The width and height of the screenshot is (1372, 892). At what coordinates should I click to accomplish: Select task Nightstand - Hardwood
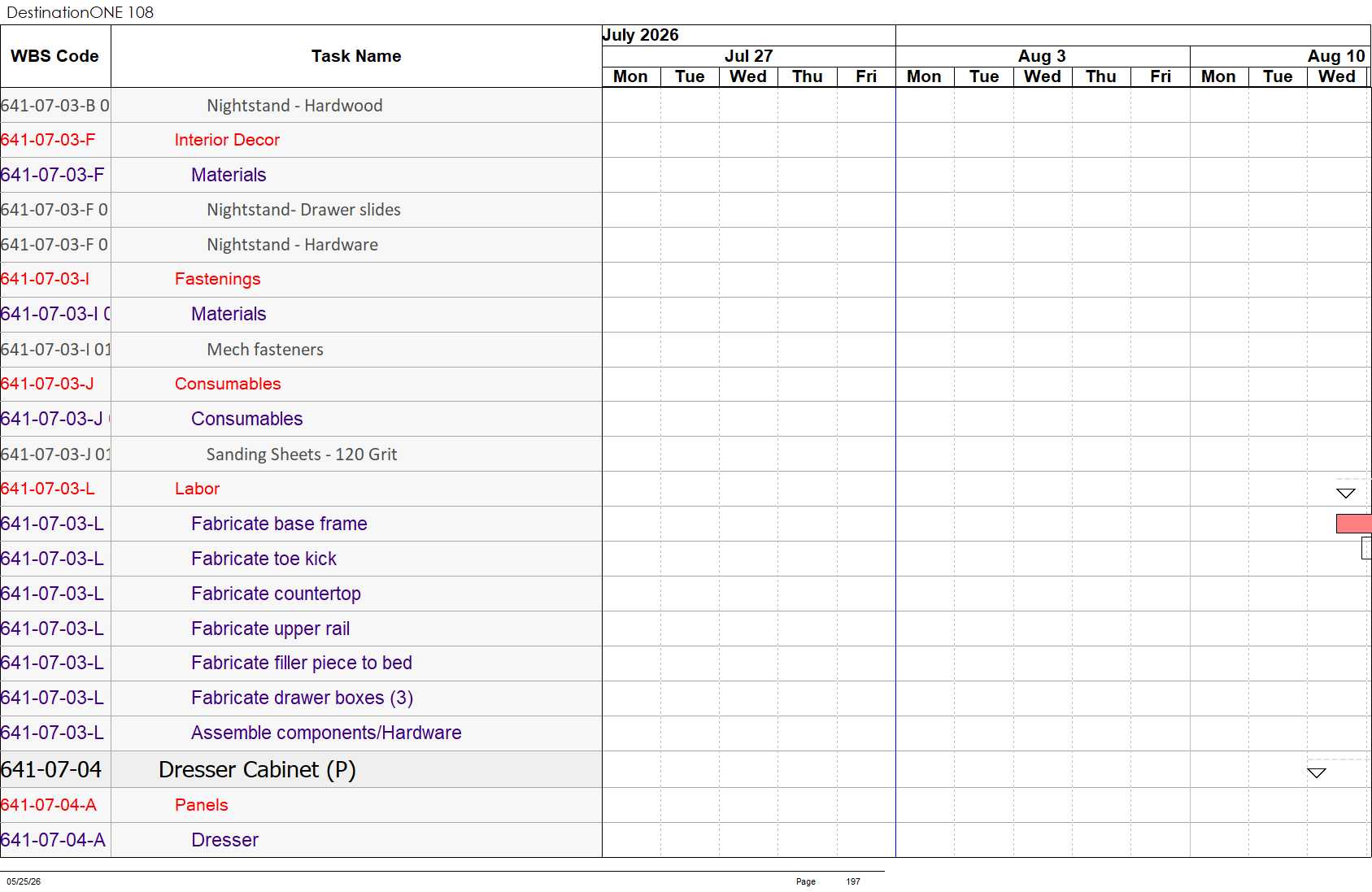click(294, 106)
